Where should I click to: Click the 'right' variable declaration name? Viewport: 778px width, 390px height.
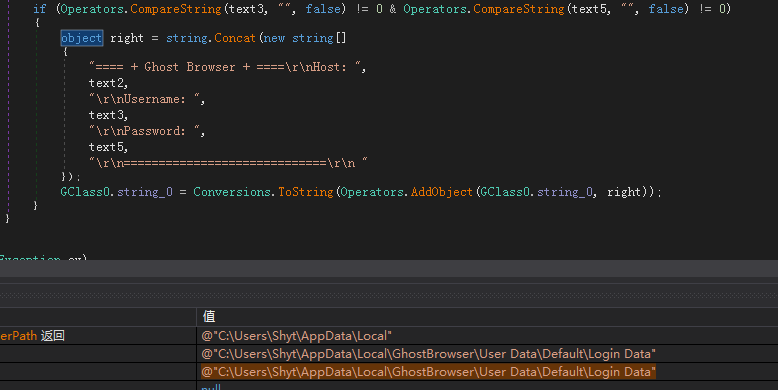pos(127,38)
